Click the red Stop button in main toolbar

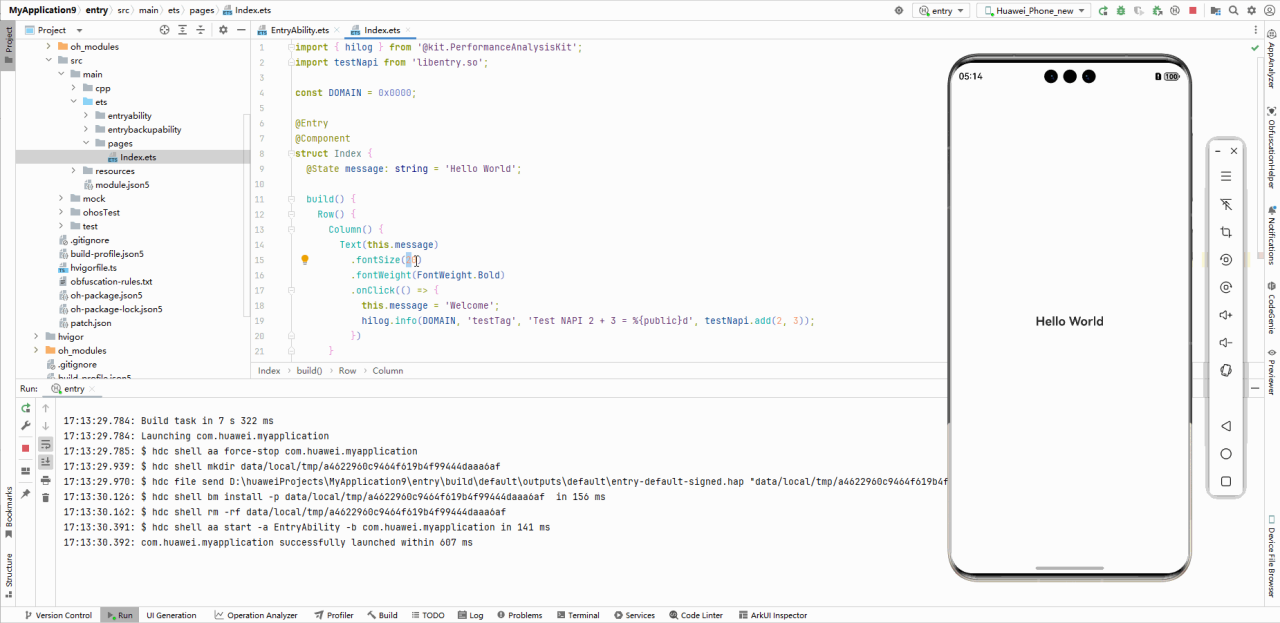coord(1192,10)
